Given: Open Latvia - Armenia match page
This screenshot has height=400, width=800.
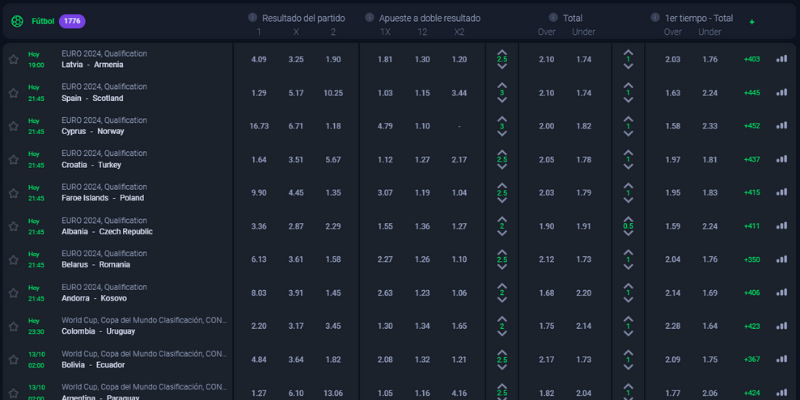Looking at the screenshot, I should click(92, 65).
